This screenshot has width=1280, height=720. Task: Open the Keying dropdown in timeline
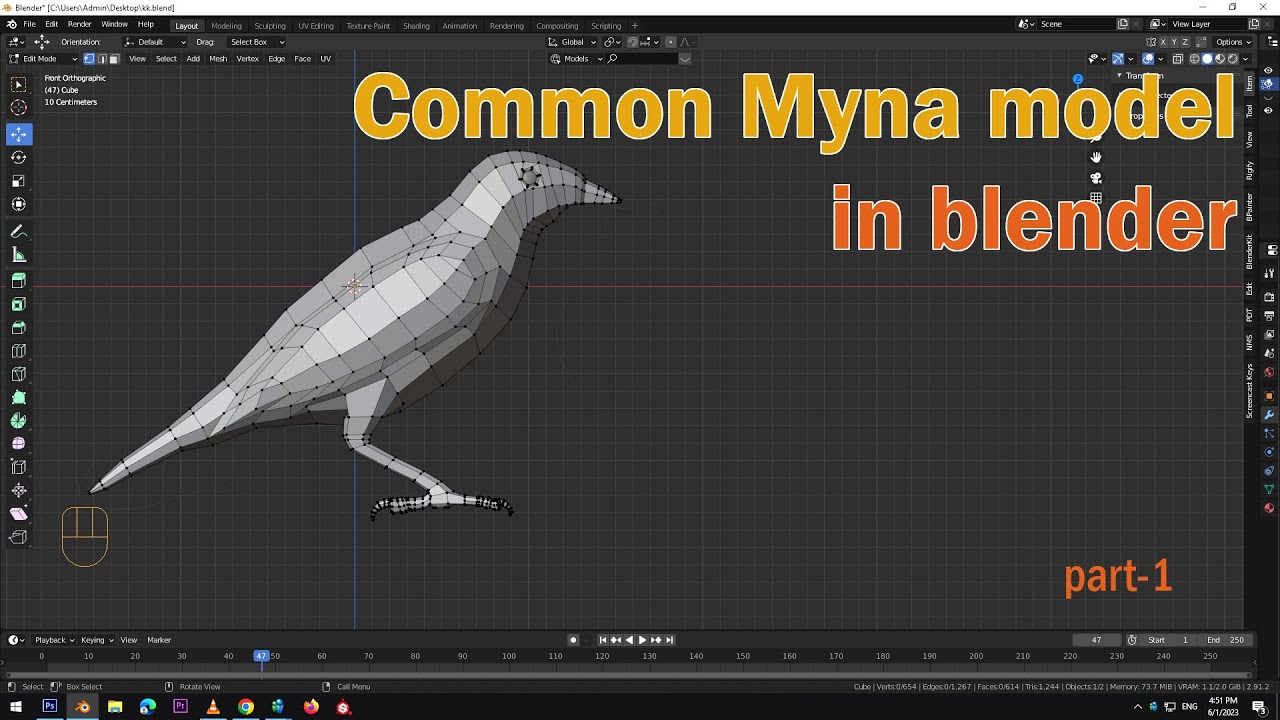click(96, 640)
